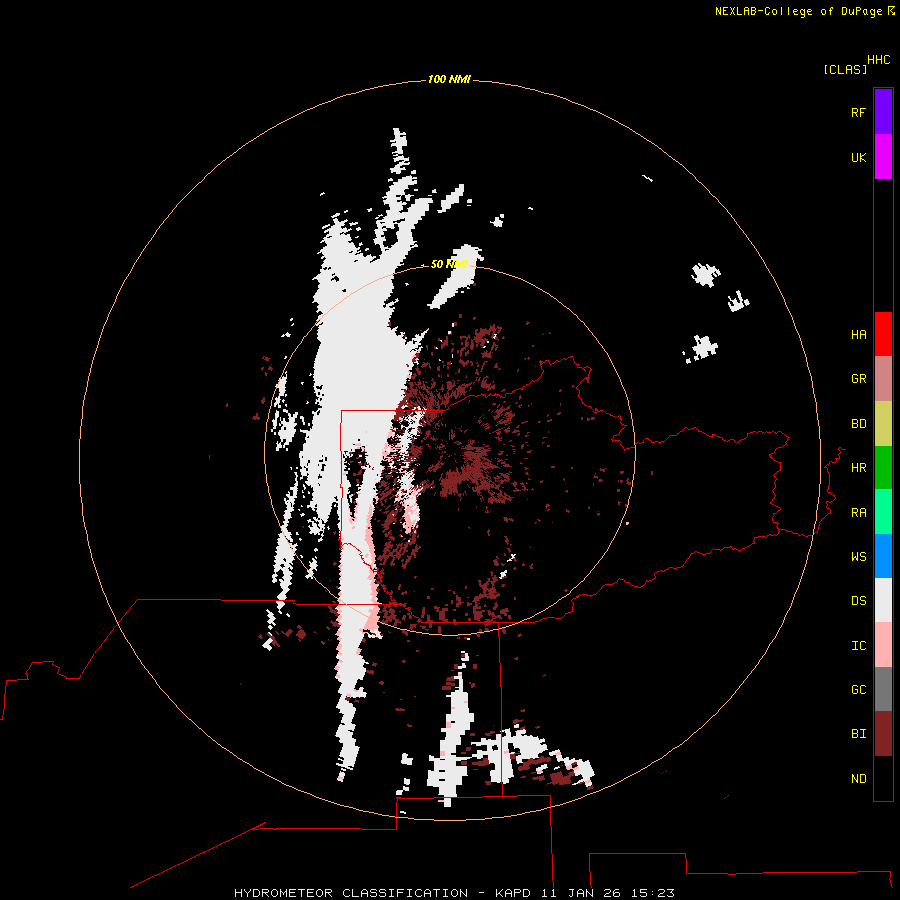Click the HHC product label
900x900 pixels.
pyautogui.click(x=878, y=60)
